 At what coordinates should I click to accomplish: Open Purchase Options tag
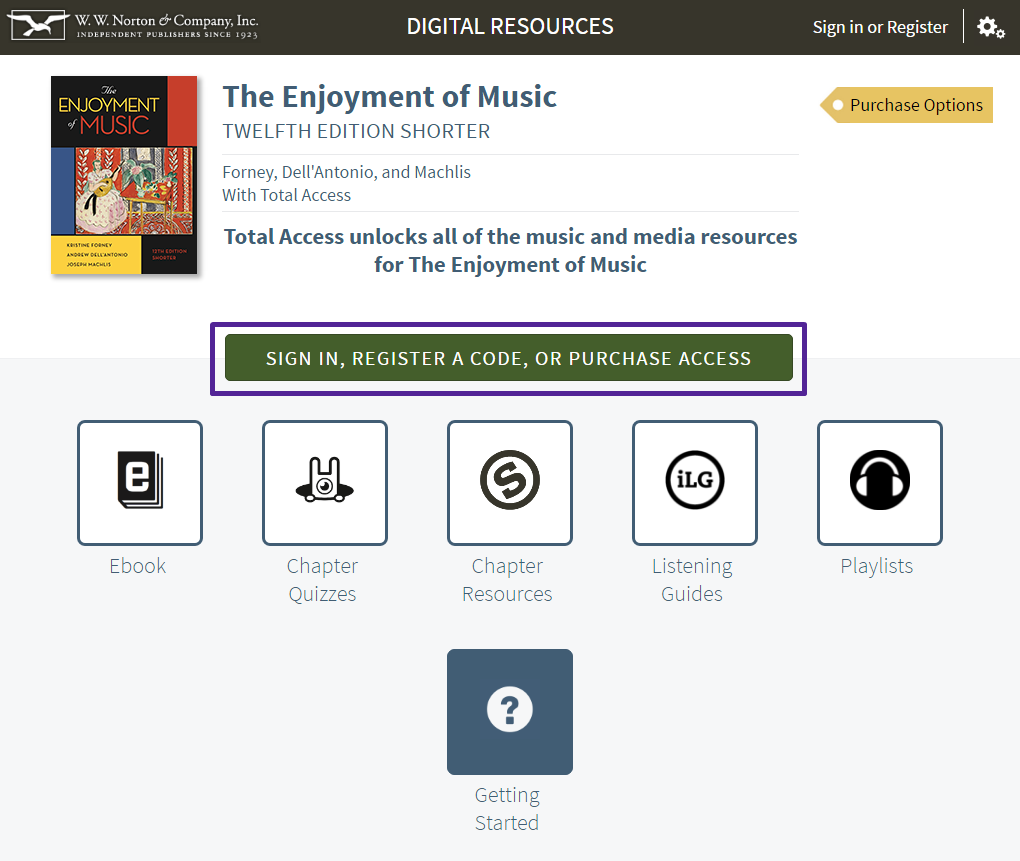(907, 105)
